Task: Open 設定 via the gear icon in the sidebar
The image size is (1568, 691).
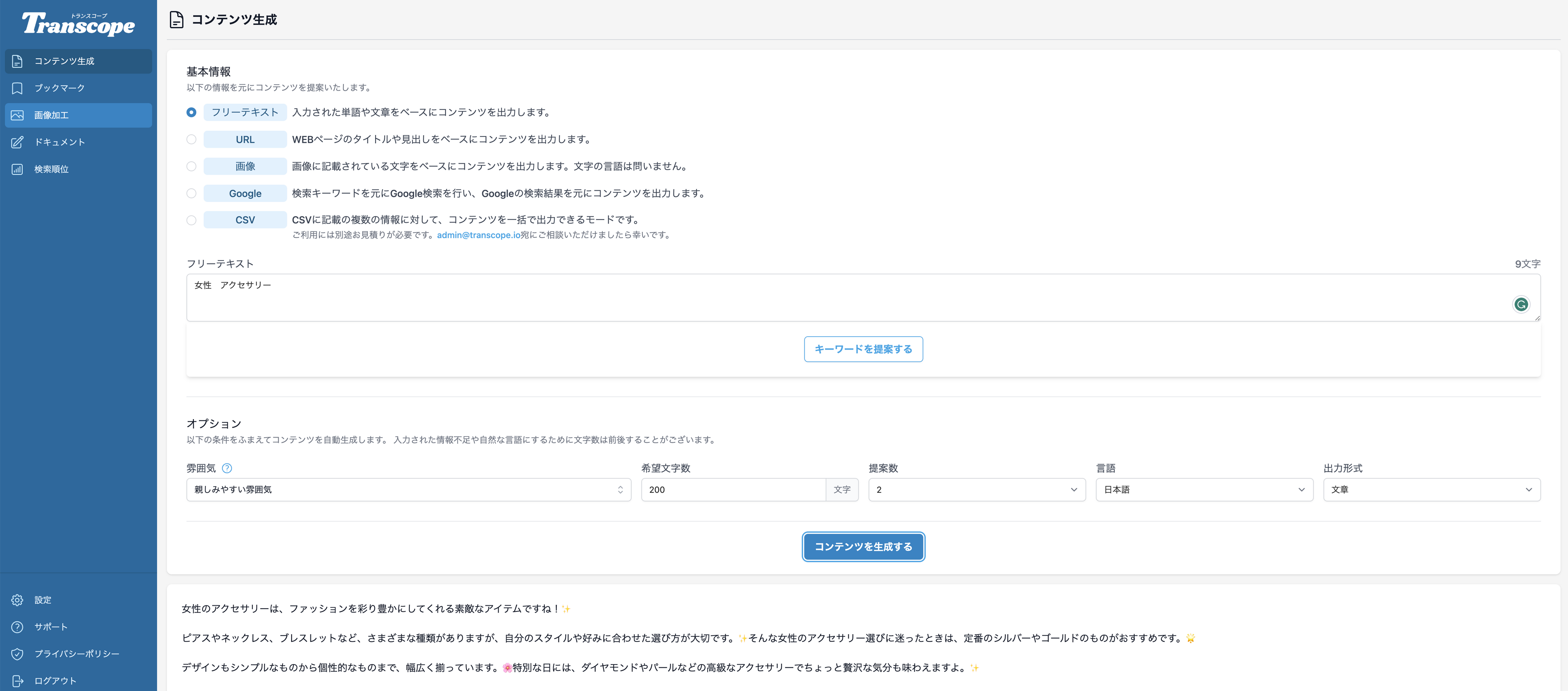Action: coord(17,600)
